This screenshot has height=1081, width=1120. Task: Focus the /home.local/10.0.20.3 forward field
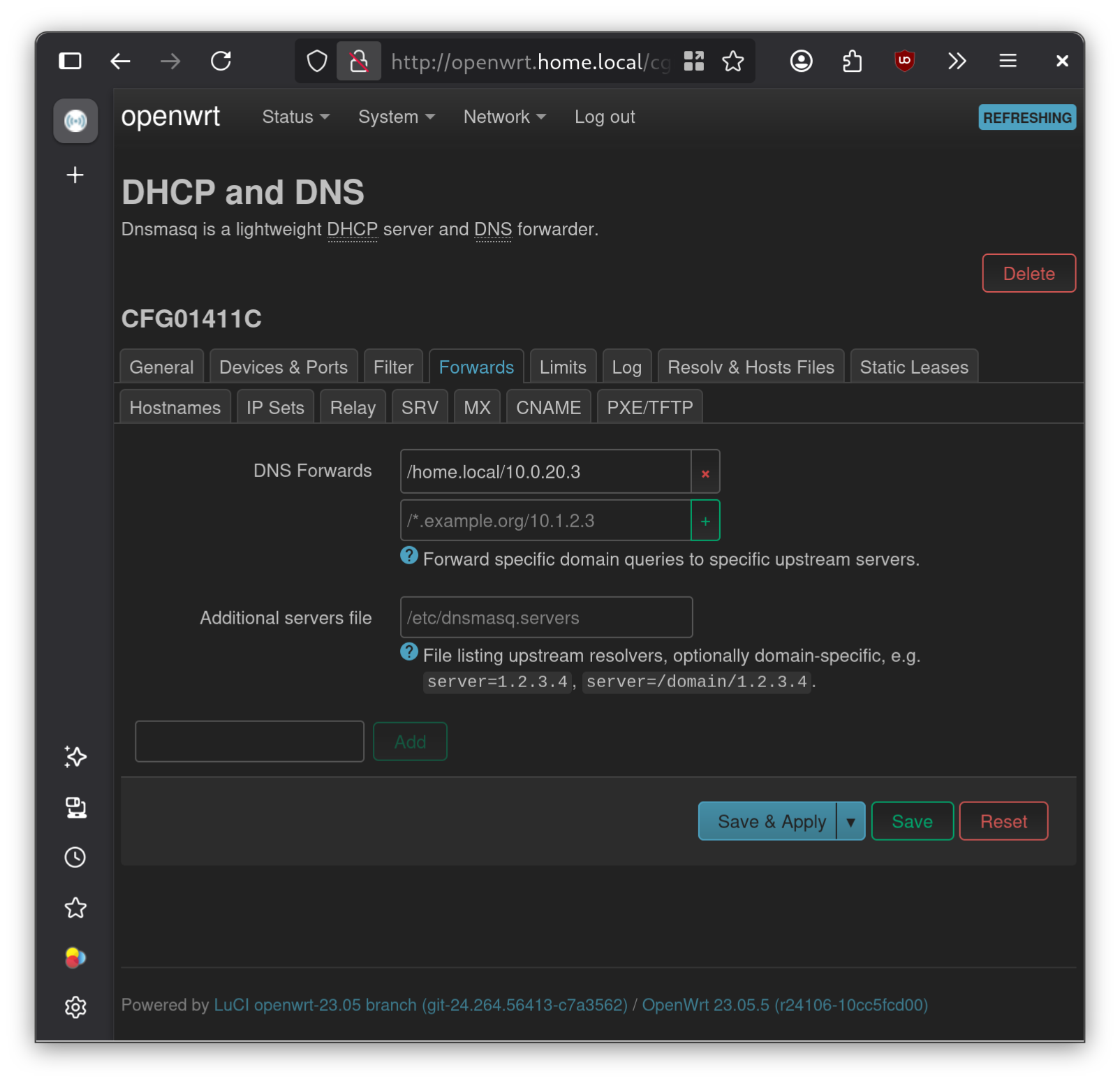click(x=545, y=472)
